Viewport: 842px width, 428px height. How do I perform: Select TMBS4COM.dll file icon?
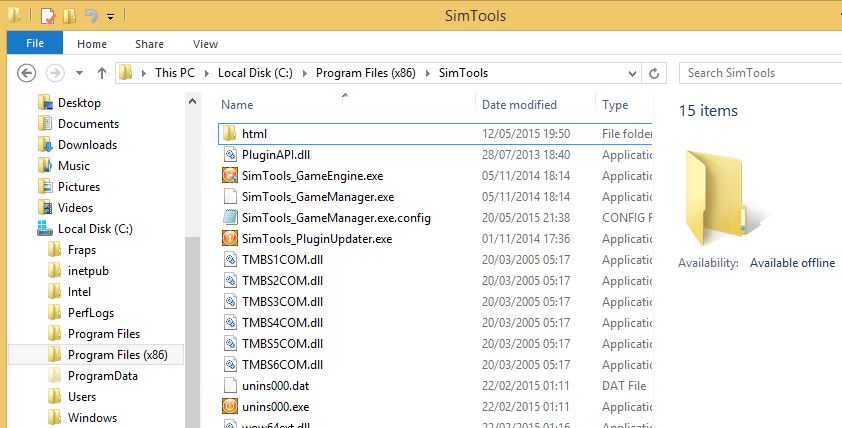230,322
